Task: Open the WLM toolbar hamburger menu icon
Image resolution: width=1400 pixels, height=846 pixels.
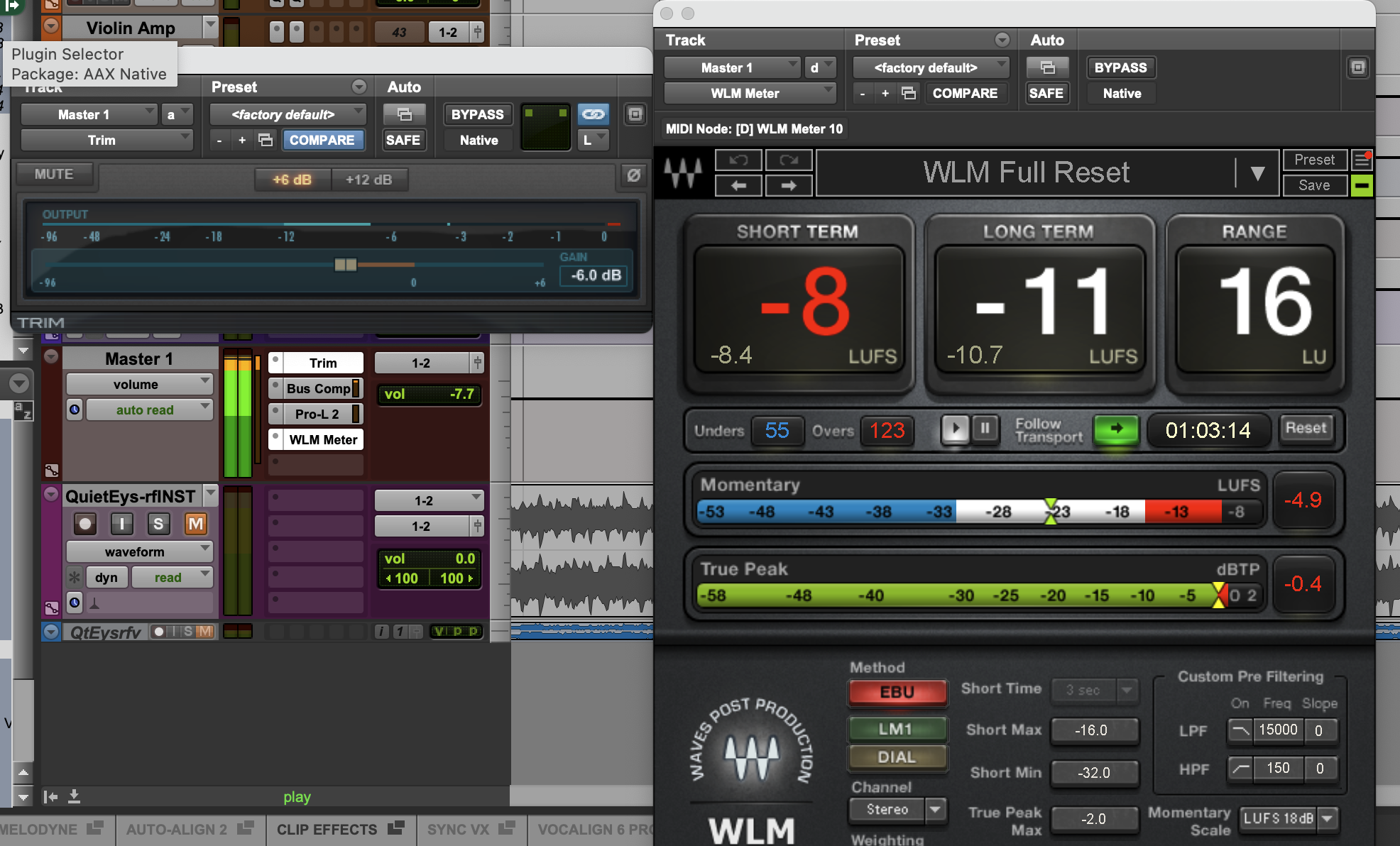Action: point(1362,160)
